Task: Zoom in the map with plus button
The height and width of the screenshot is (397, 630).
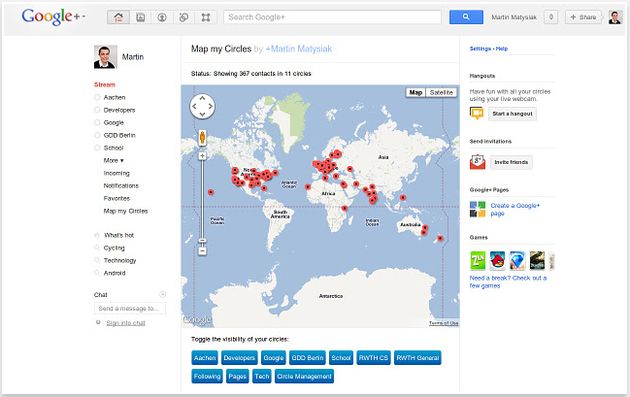Action: tap(202, 156)
